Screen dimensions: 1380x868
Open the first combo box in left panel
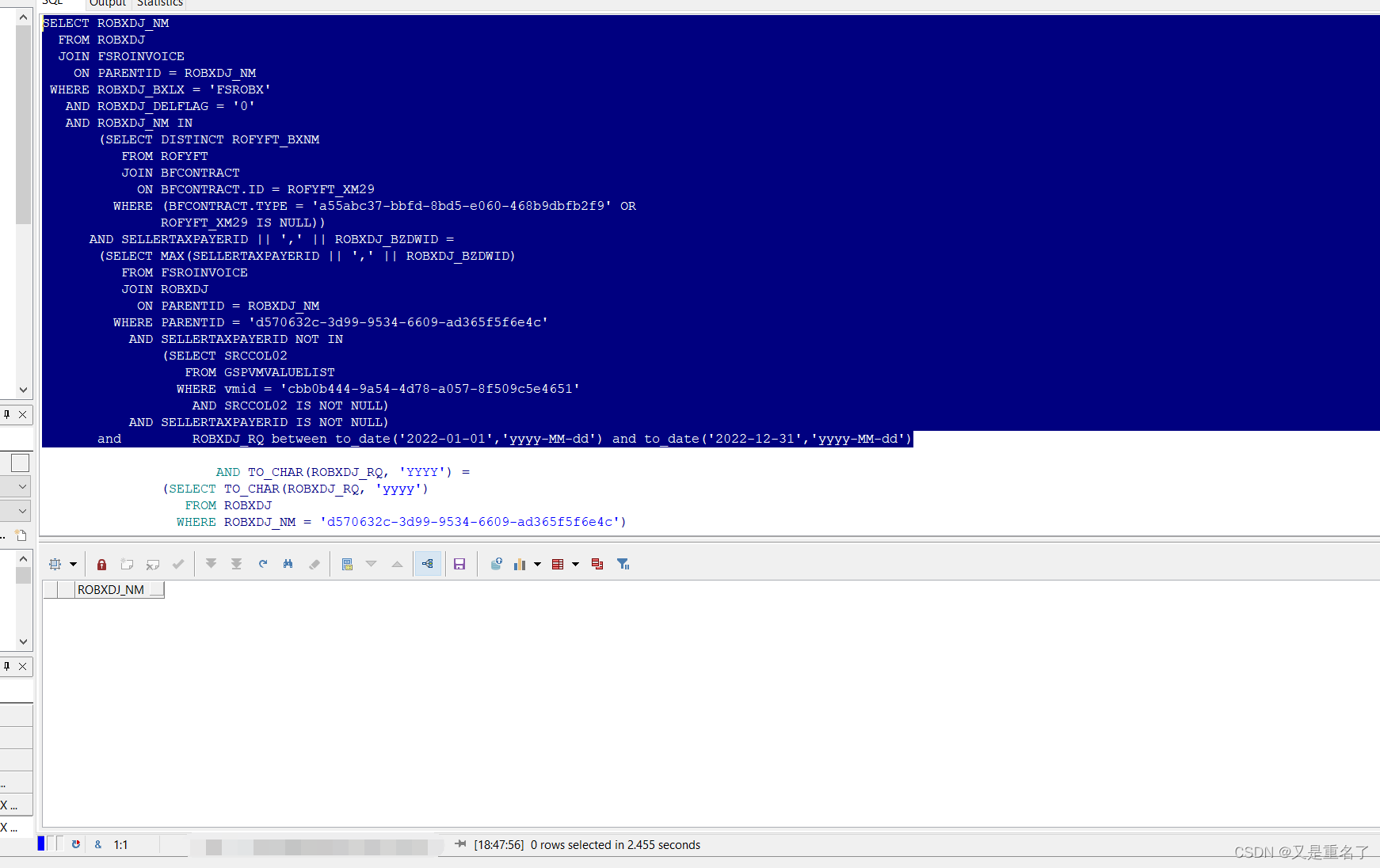tap(22, 486)
